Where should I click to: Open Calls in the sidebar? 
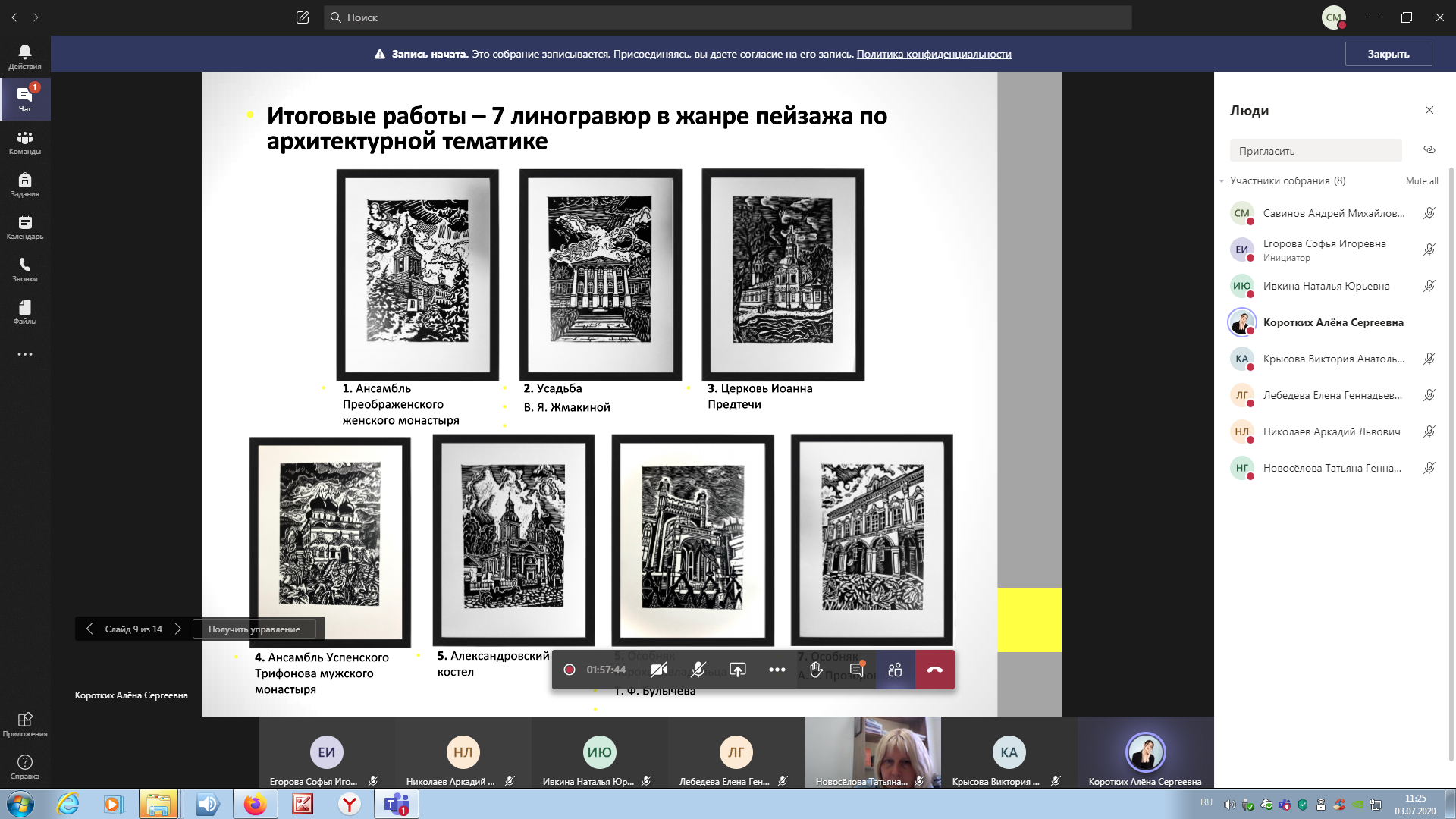[x=25, y=269]
